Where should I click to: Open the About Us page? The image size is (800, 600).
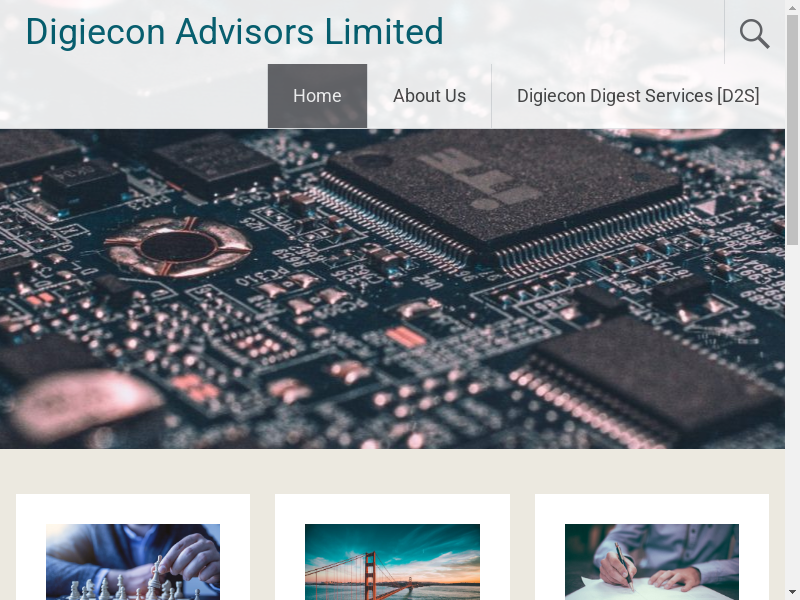click(x=429, y=96)
